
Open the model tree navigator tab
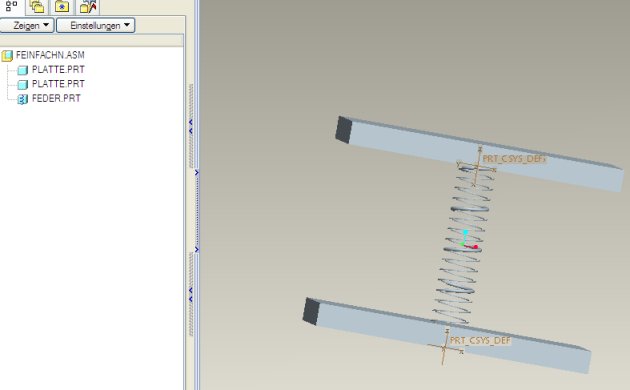[x=11, y=6]
